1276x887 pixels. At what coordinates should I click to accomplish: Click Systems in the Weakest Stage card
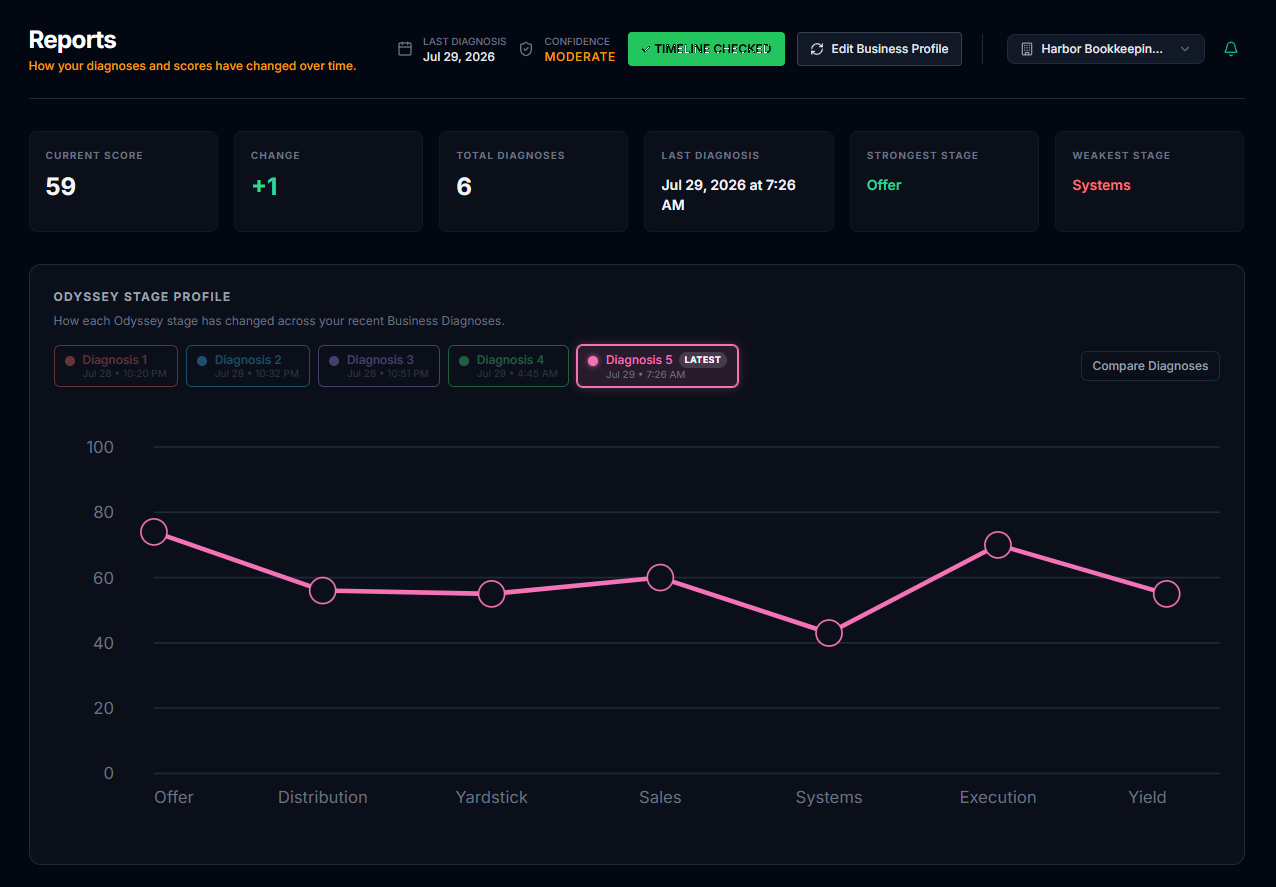pos(1101,185)
